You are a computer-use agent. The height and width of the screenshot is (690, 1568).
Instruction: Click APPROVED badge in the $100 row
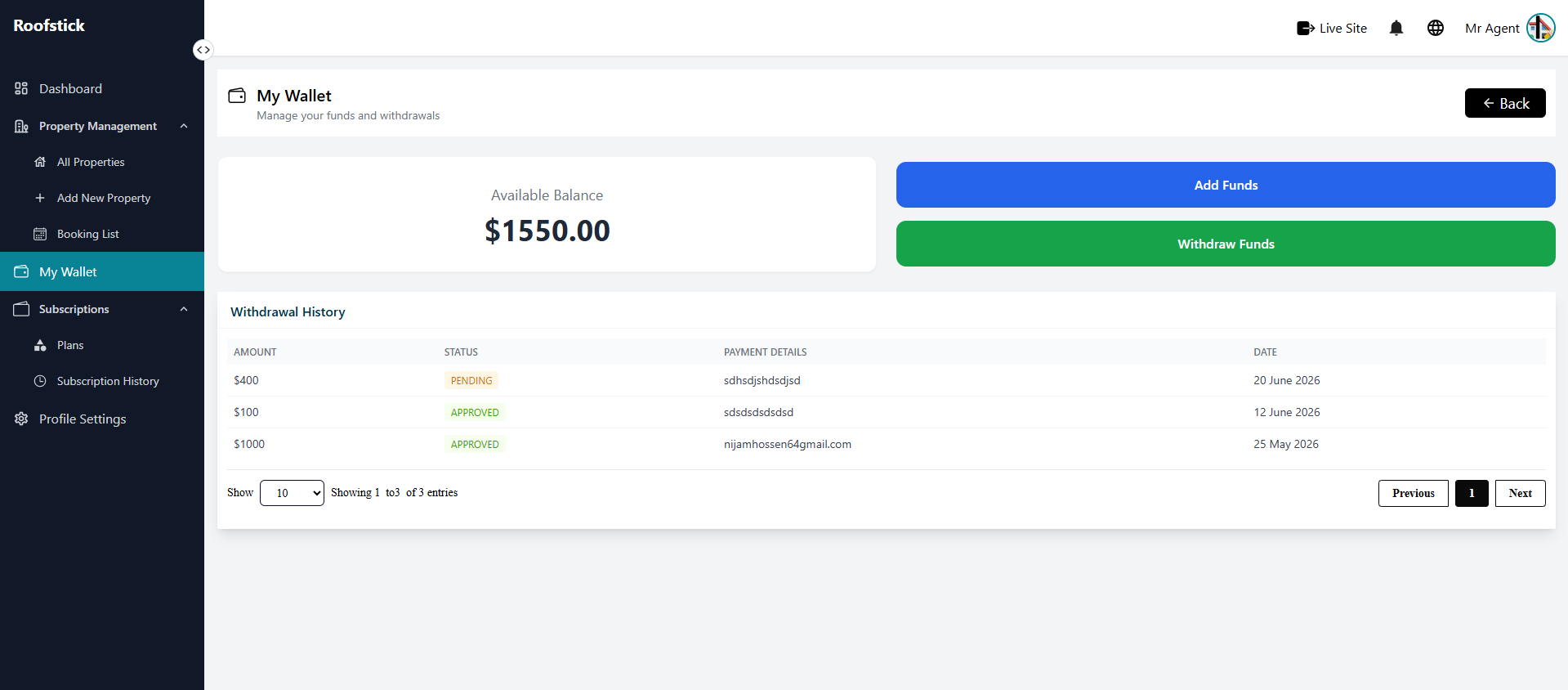475,412
